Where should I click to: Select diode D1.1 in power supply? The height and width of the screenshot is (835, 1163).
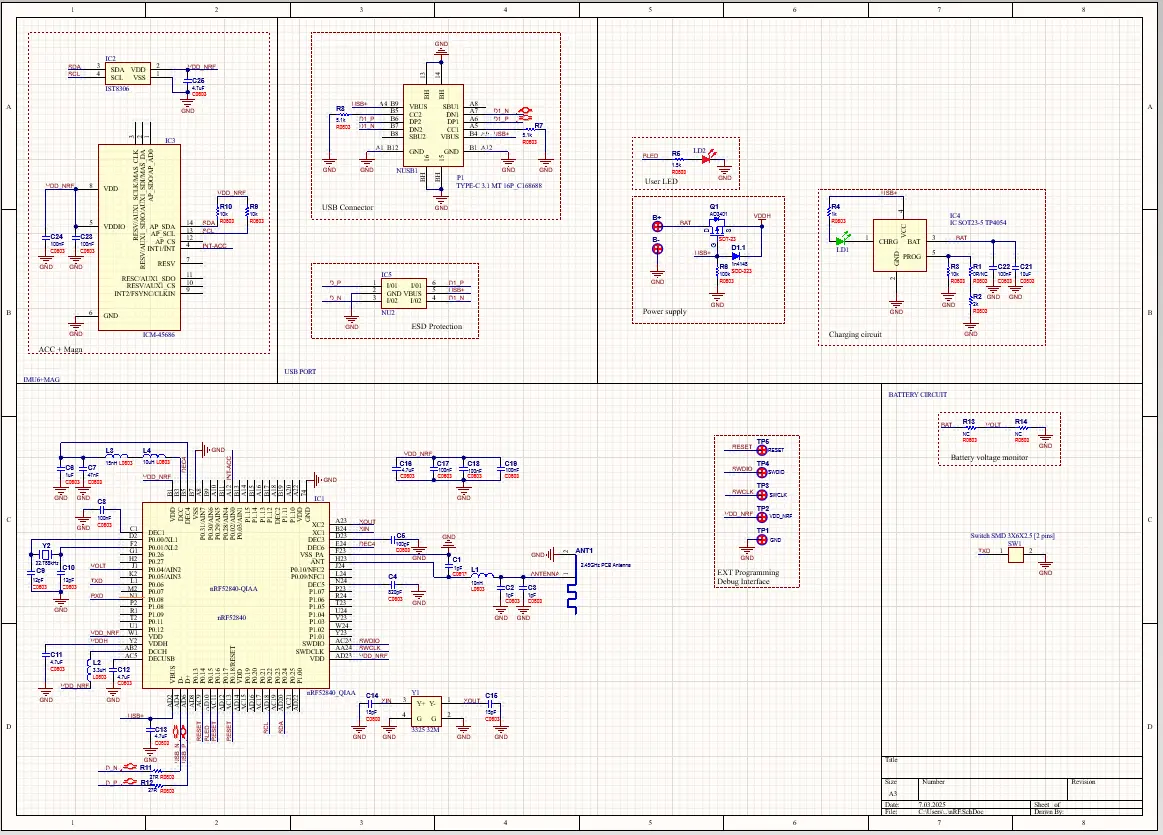pyautogui.click(x=736, y=256)
